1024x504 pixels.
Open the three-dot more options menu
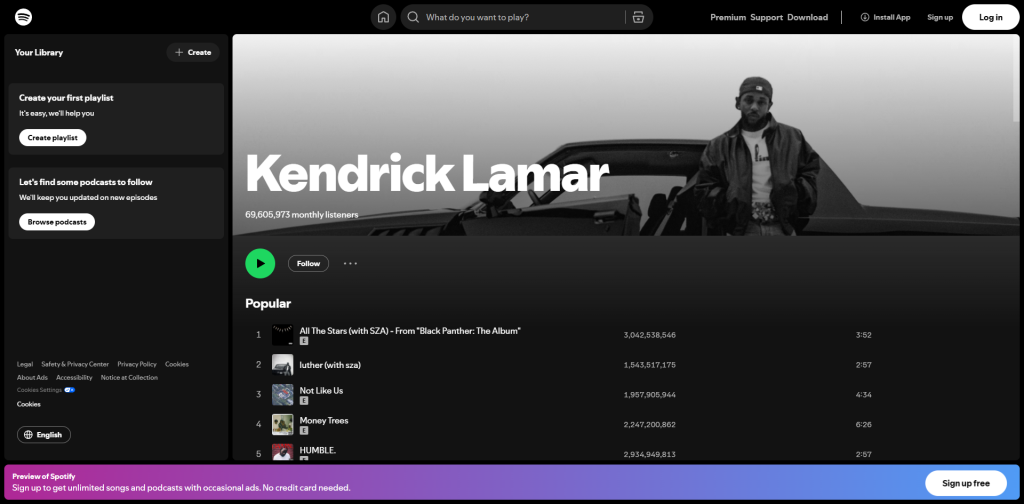[351, 263]
